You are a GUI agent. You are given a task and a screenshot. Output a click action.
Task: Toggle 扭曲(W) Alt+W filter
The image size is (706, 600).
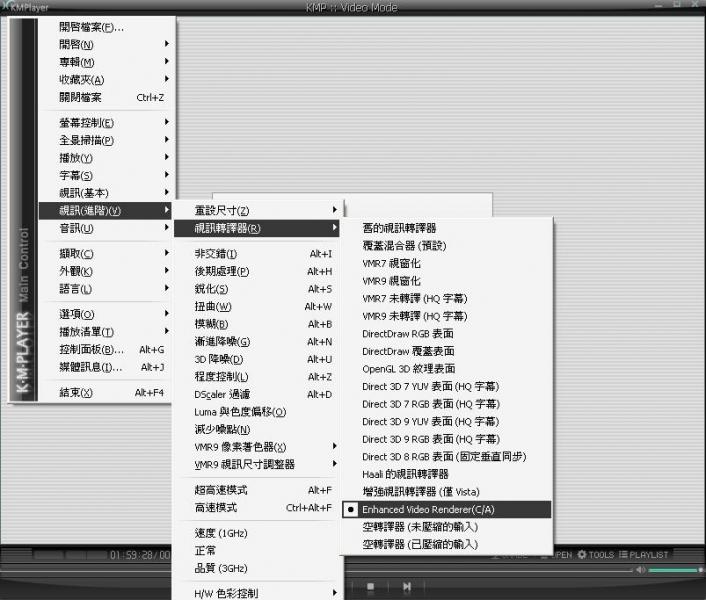point(257,306)
